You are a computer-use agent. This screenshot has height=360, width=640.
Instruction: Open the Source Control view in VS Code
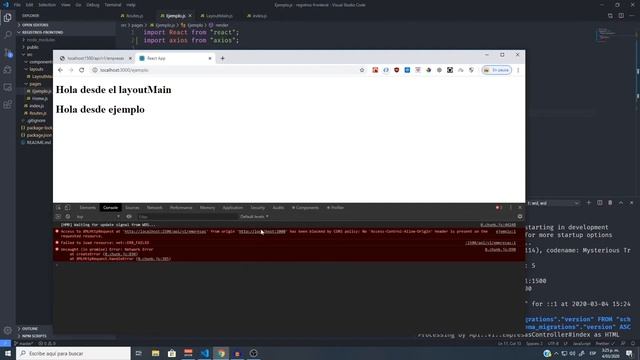coord(7,53)
